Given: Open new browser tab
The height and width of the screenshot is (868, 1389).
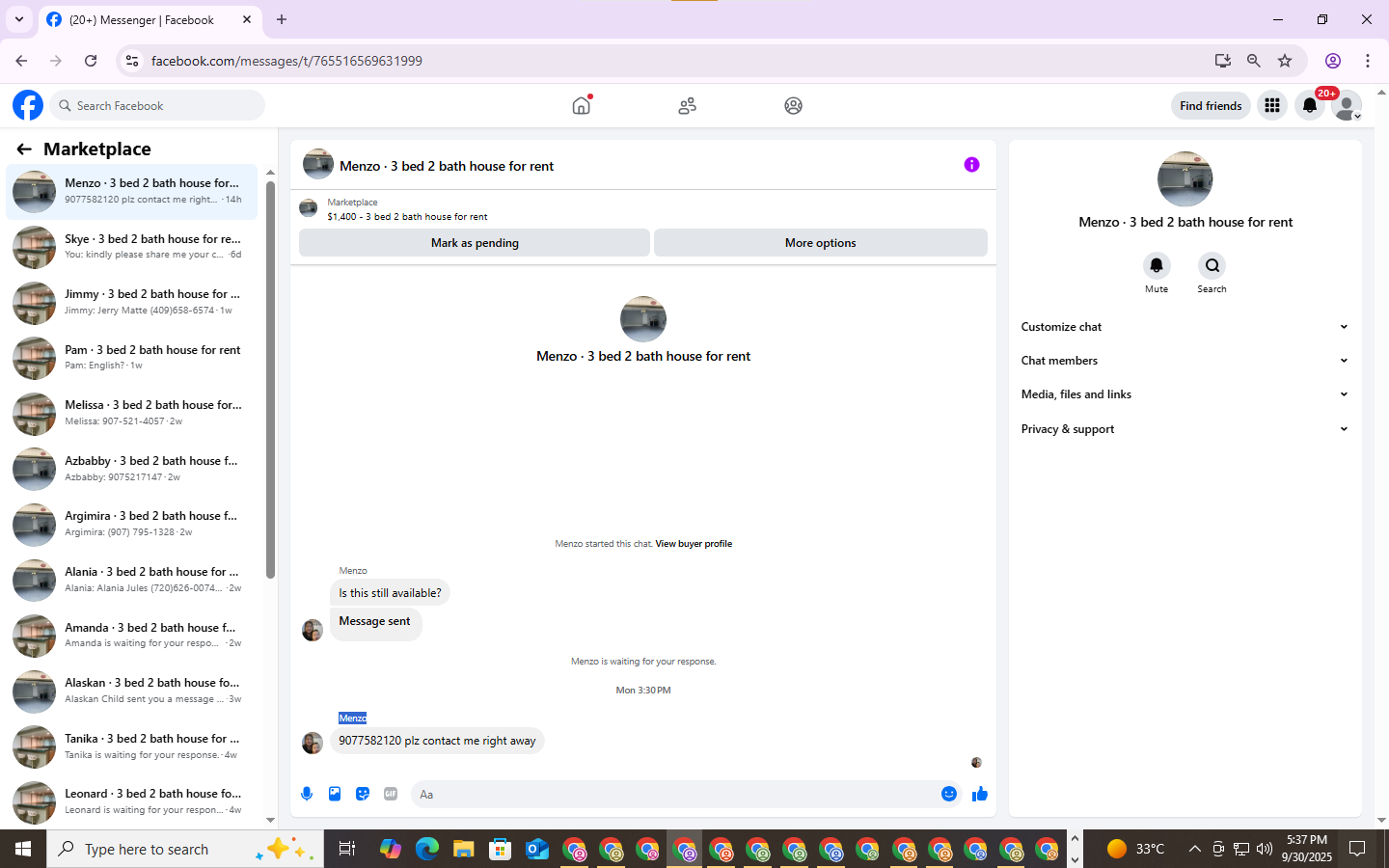Looking at the screenshot, I should click(x=282, y=19).
